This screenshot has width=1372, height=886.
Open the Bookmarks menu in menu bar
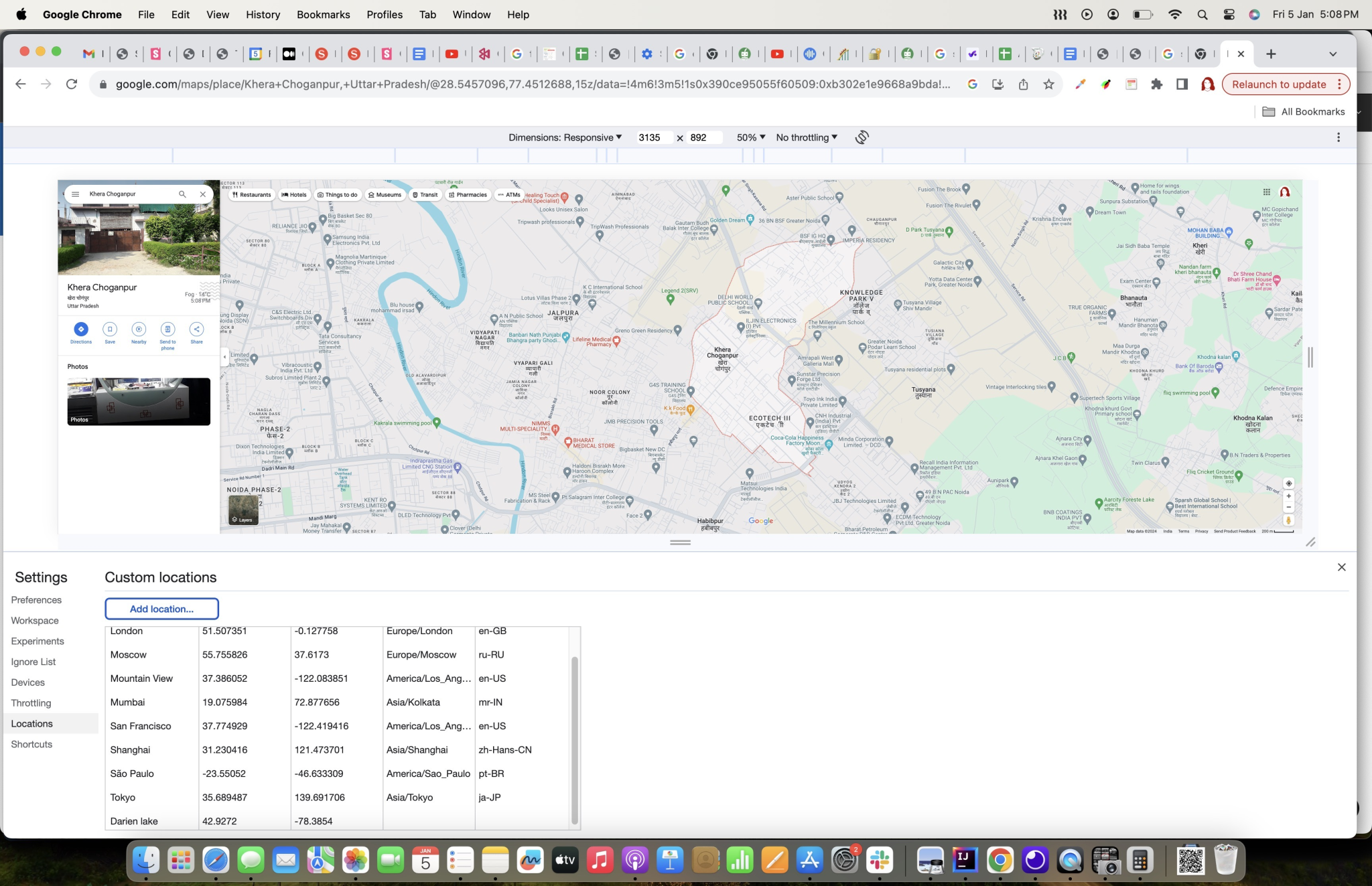pyautogui.click(x=323, y=14)
